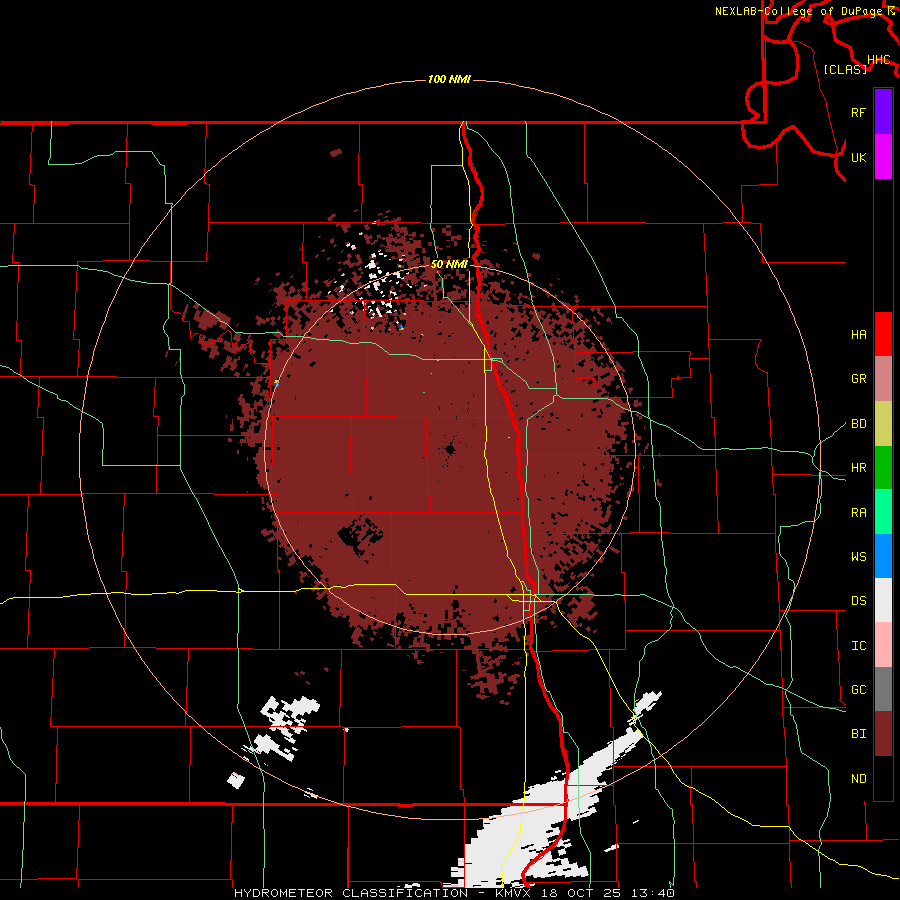Click the RF purple legend swatch
The height and width of the screenshot is (900, 900).
[x=883, y=112]
